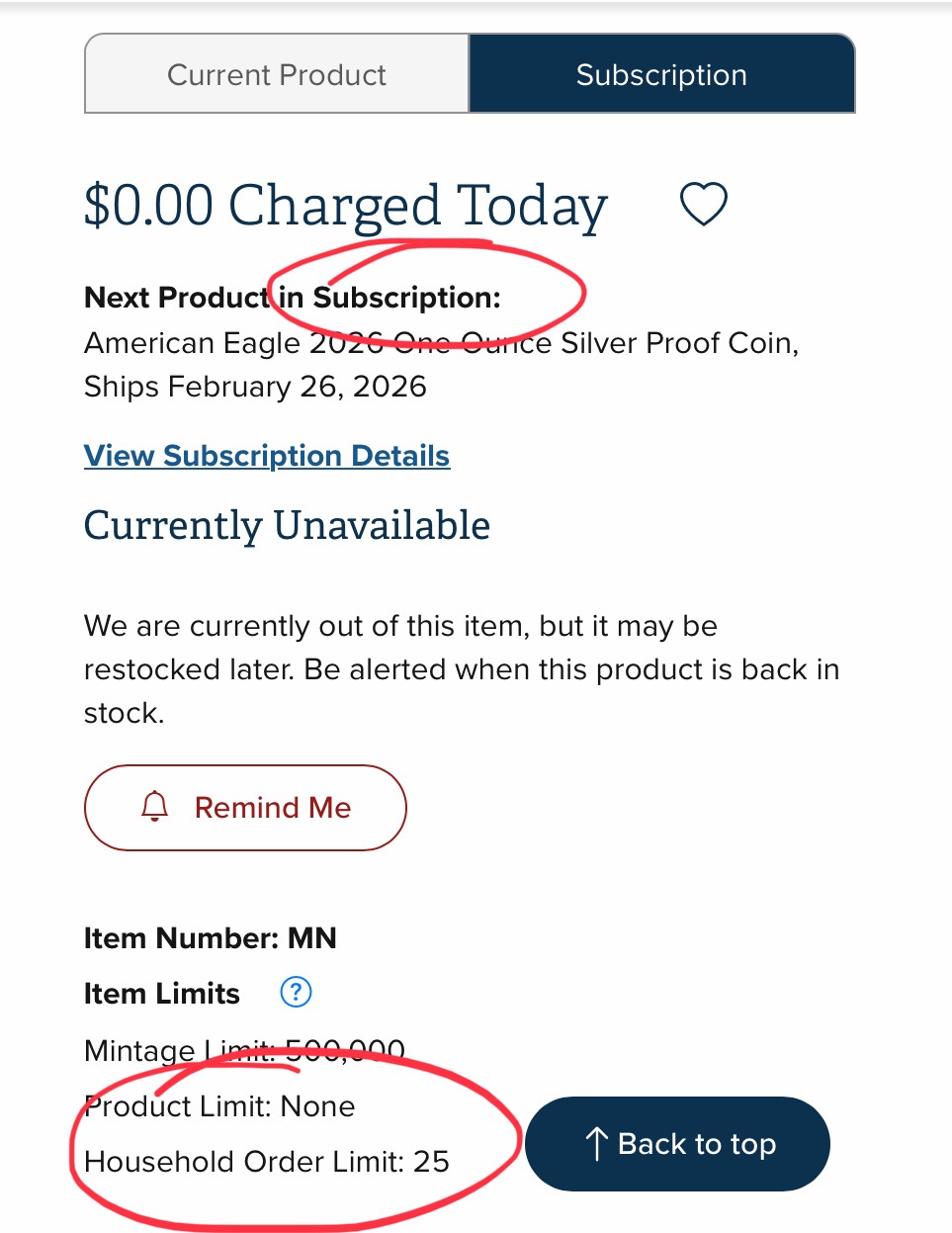Click the Currently Unavailable heading

287,525
